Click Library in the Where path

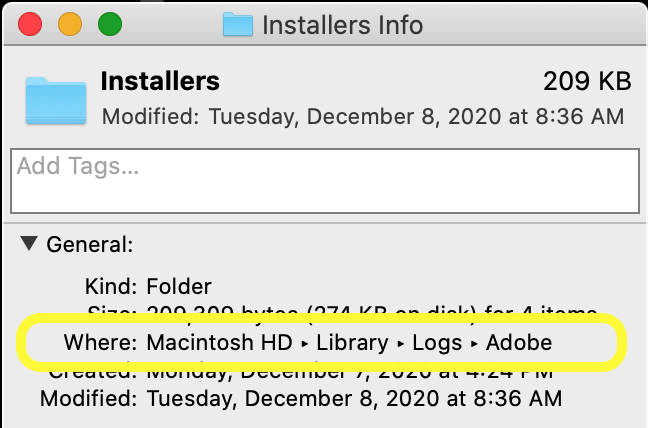click(351, 343)
